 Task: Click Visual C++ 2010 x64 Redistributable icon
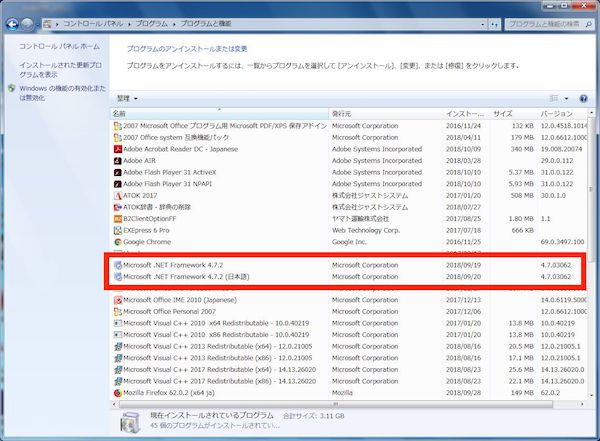click(x=118, y=323)
